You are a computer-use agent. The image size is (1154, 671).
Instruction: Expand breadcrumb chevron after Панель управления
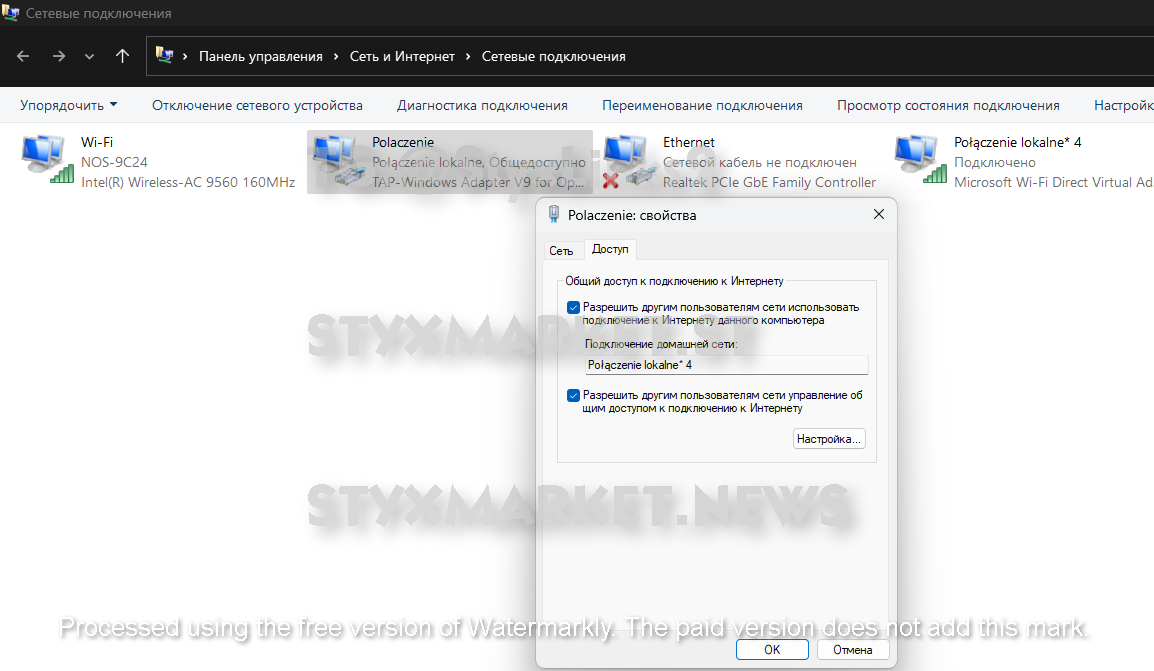(336, 57)
